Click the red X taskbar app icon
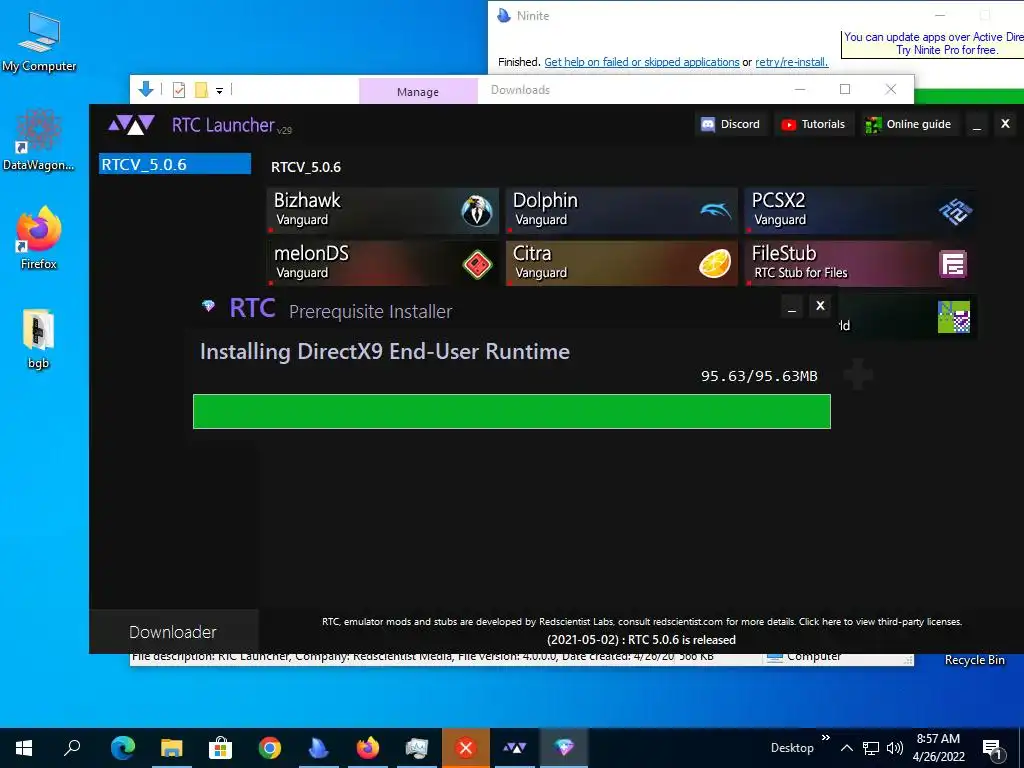This screenshot has height=768, width=1024. [x=466, y=748]
